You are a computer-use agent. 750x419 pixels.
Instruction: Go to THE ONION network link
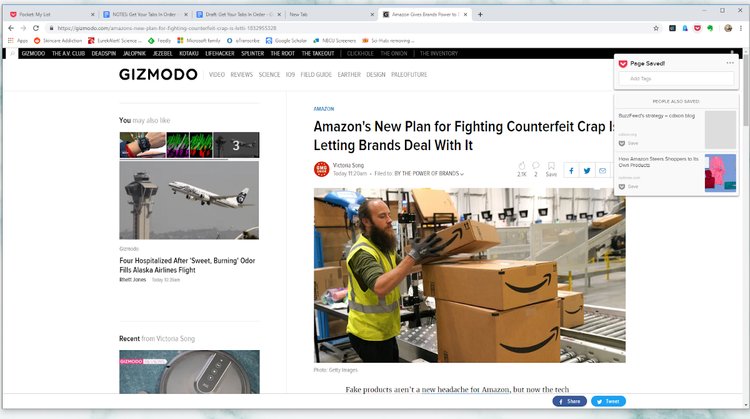click(x=394, y=54)
